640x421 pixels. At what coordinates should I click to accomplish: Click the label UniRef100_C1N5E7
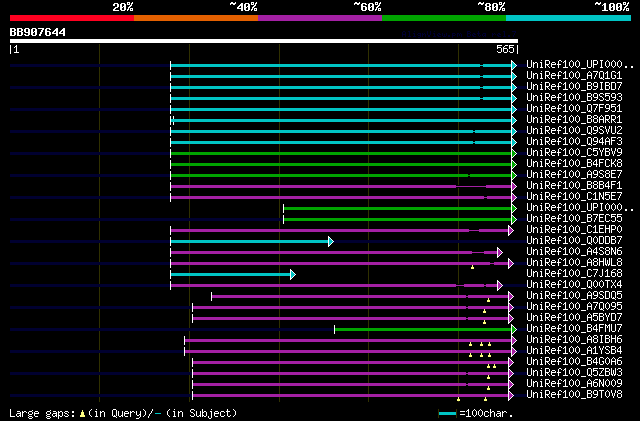click(574, 197)
